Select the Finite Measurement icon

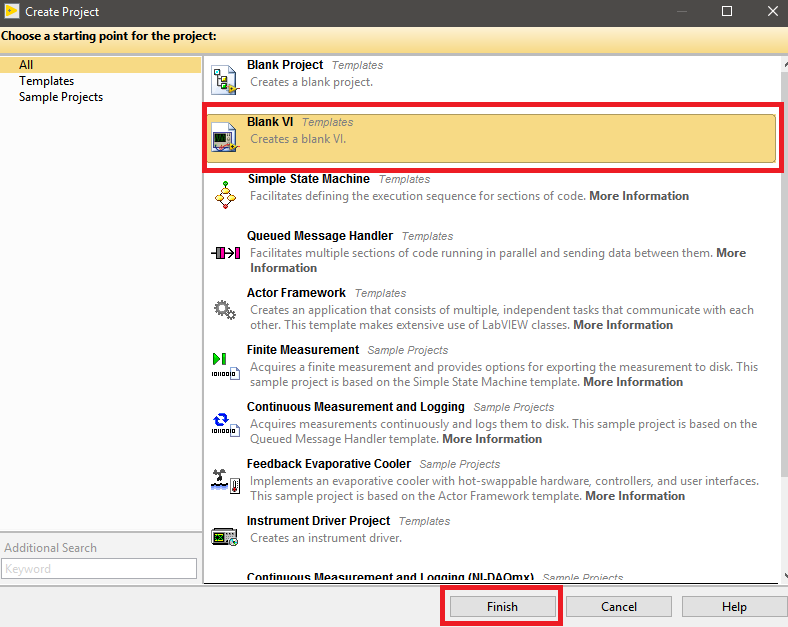(x=225, y=366)
